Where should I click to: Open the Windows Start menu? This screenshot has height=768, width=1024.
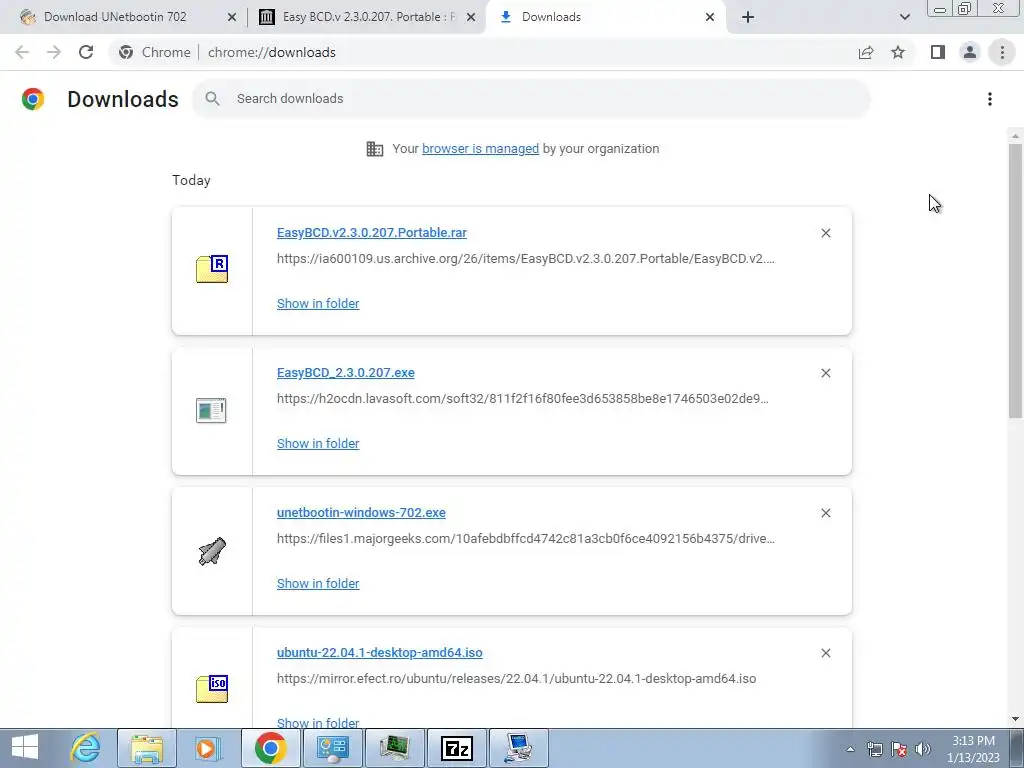click(25, 748)
